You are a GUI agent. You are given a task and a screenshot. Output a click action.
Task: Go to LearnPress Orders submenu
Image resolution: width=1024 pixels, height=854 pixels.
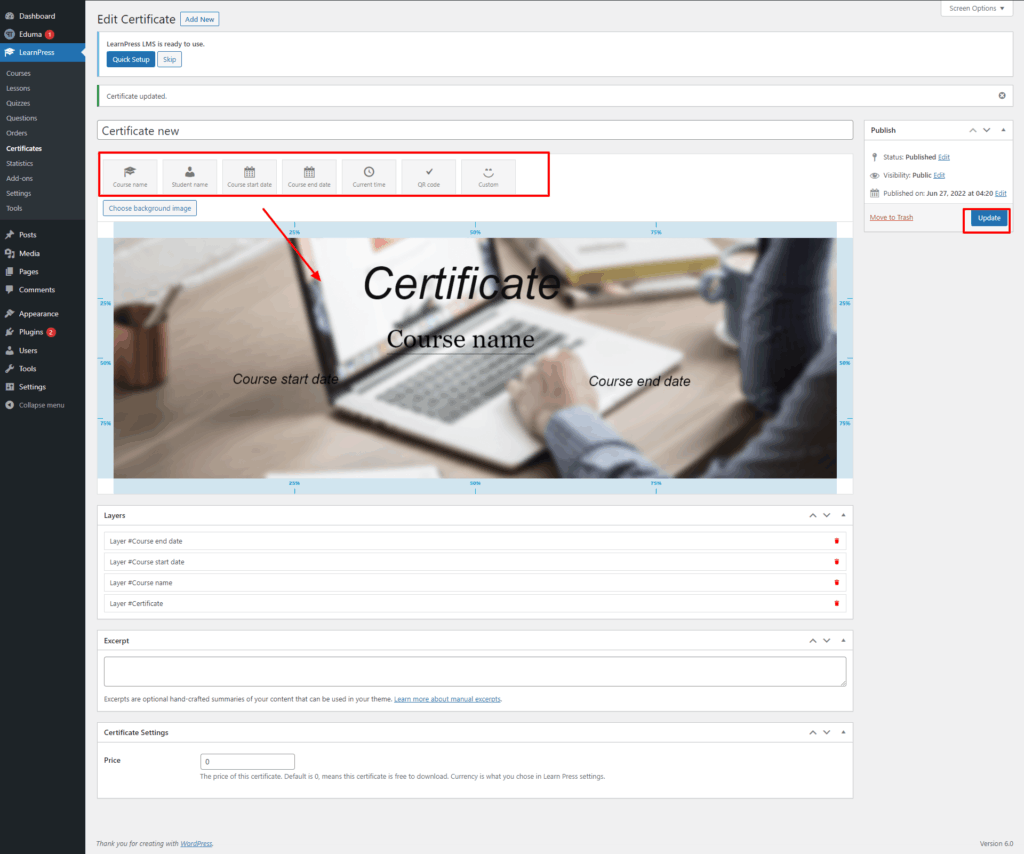click(x=17, y=133)
